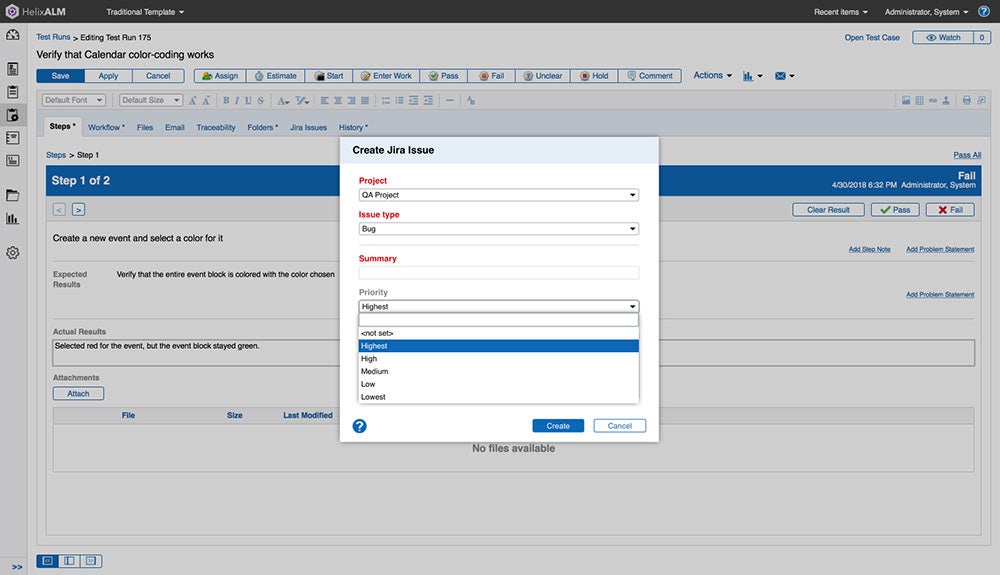This screenshot has height=575, width=1000.
Task: Click the Priority dropdown search field
Action: pyautogui.click(x=499, y=320)
